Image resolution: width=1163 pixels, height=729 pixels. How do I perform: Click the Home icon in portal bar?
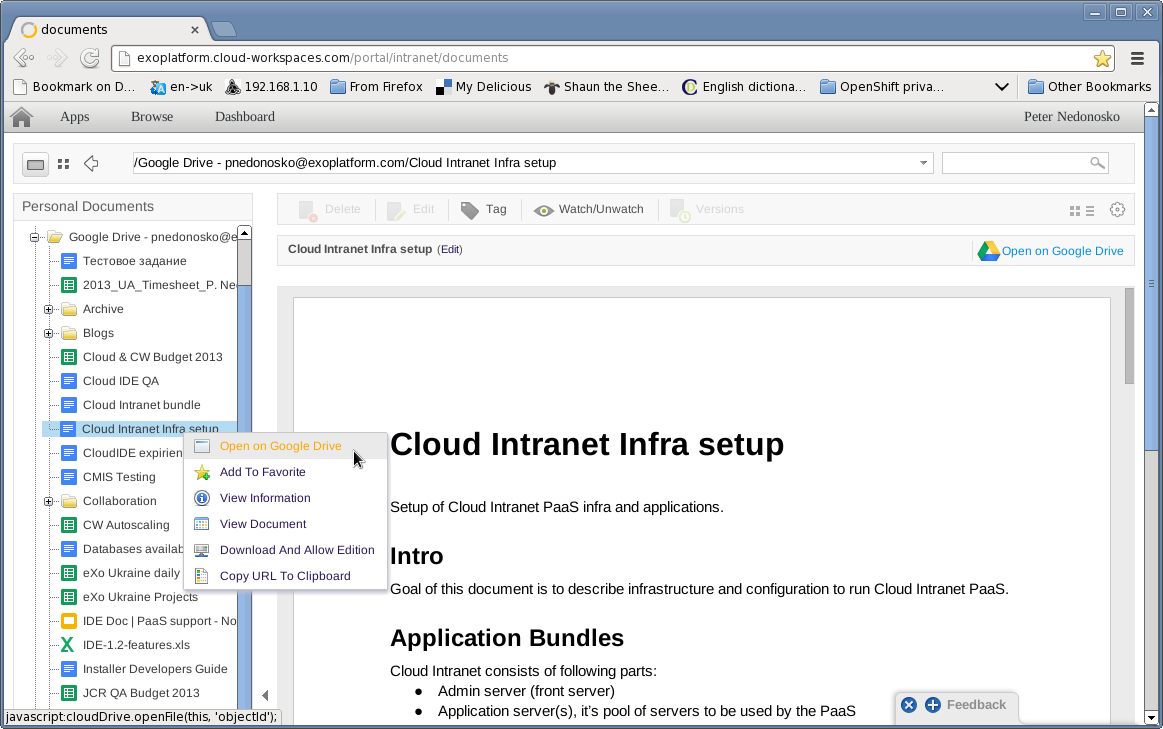click(x=22, y=116)
